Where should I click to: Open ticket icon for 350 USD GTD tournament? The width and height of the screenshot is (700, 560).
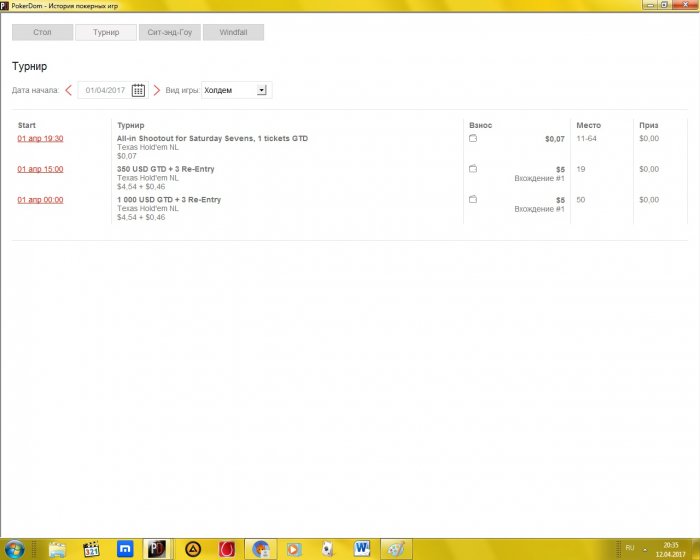pyautogui.click(x=473, y=169)
